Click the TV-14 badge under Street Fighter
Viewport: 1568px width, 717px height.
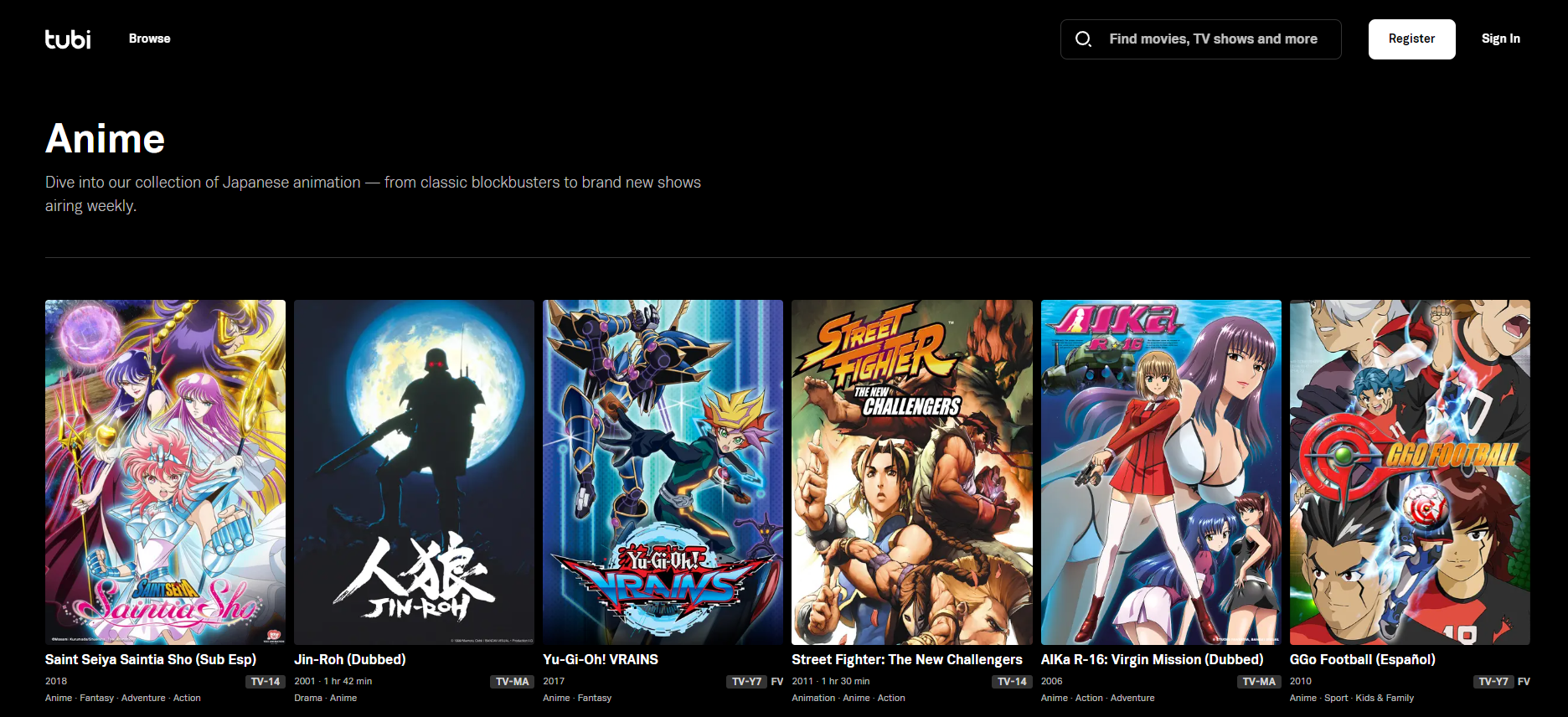click(x=1012, y=682)
